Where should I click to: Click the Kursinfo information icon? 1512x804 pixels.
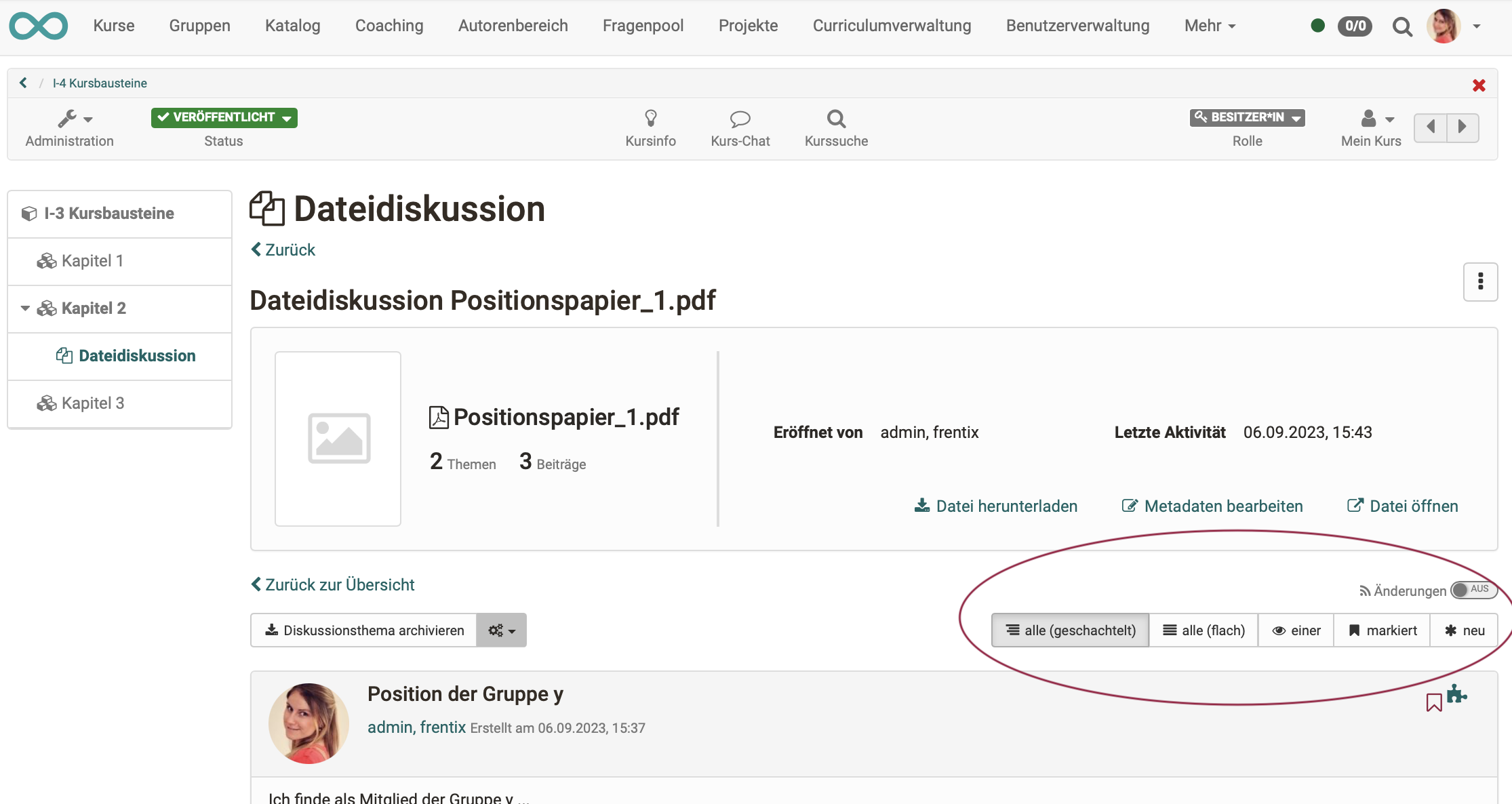click(x=649, y=117)
